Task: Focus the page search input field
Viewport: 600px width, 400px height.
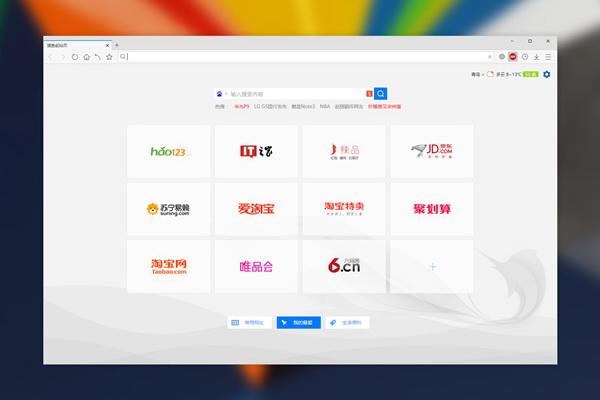Action: 297,94
